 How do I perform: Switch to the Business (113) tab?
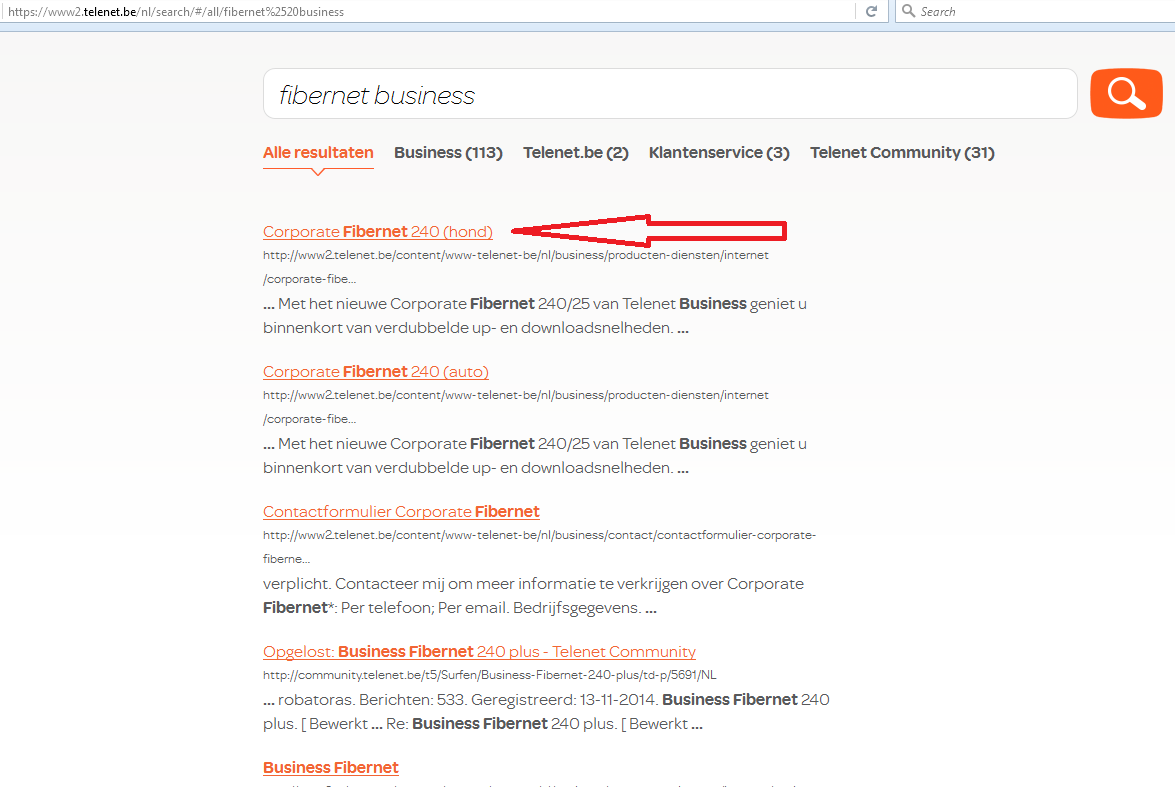448,153
